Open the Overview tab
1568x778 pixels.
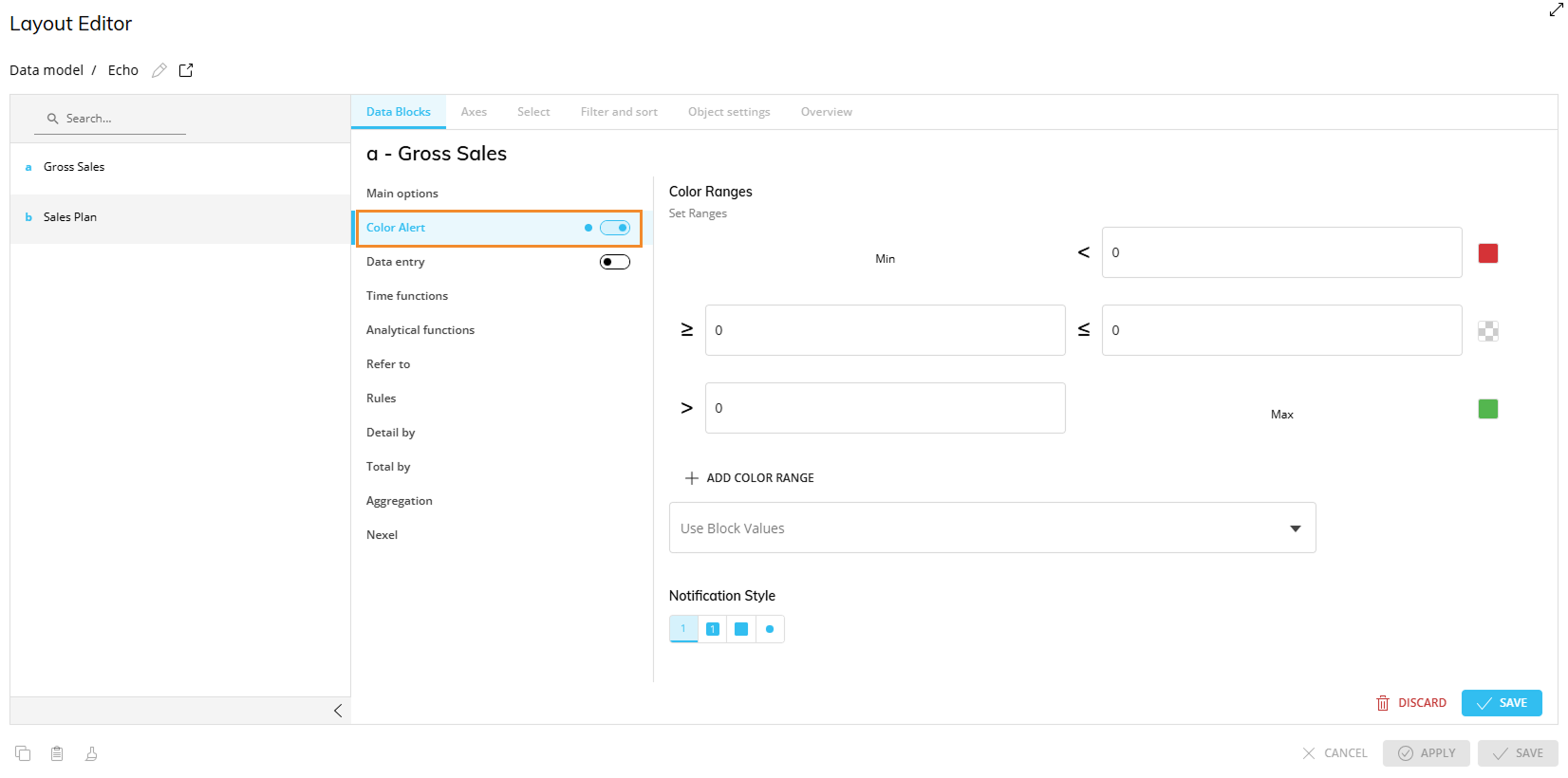[827, 112]
